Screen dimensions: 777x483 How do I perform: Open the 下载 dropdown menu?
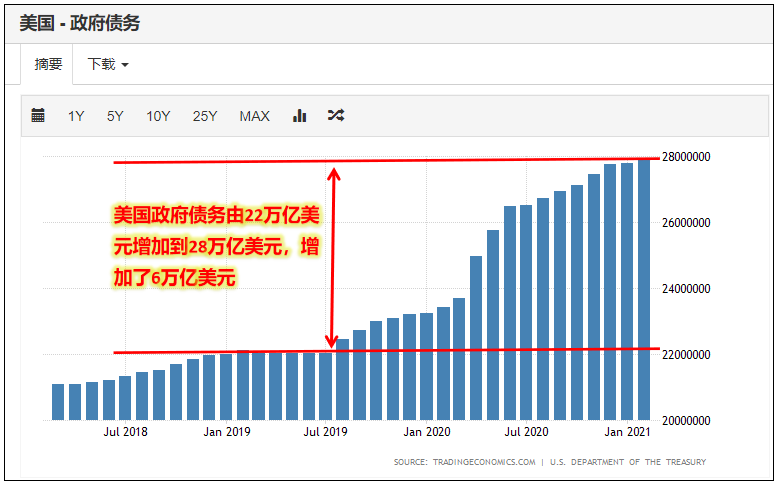click(x=108, y=64)
